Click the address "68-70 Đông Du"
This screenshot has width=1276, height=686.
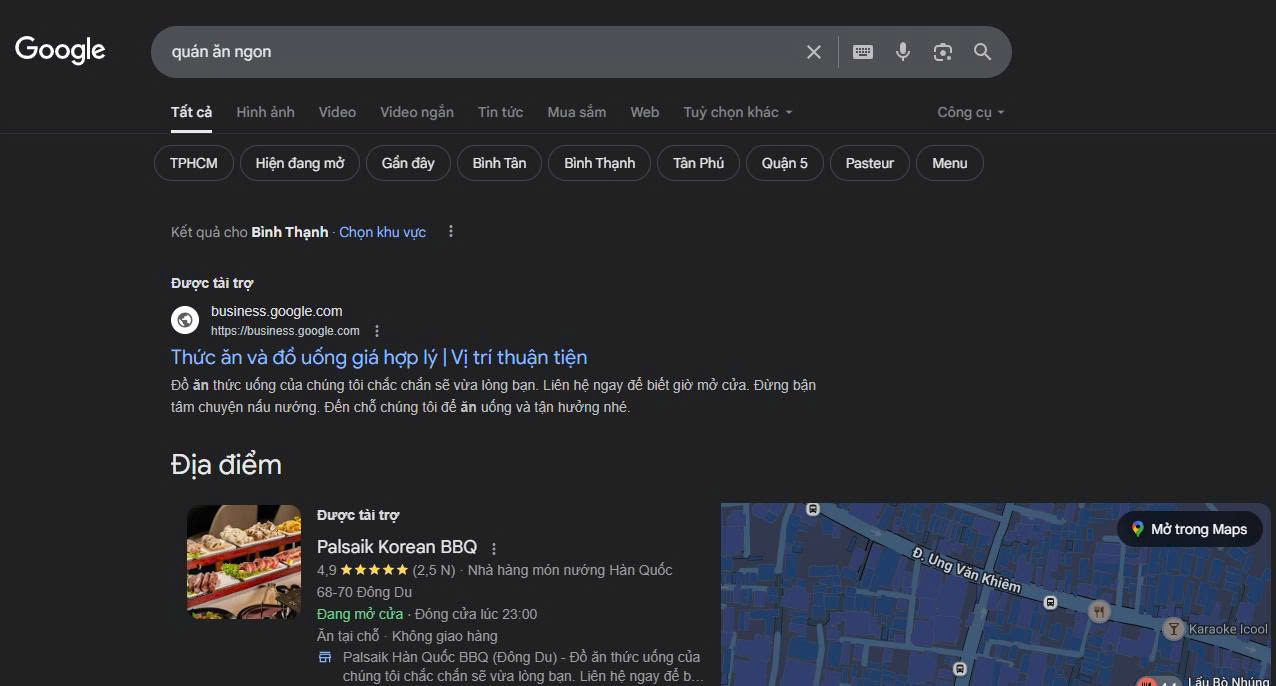[x=364, y=592]
